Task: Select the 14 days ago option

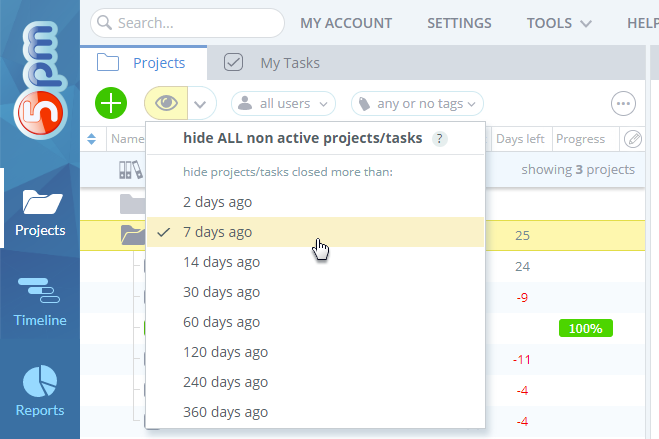Action: (x=221, y=262)
